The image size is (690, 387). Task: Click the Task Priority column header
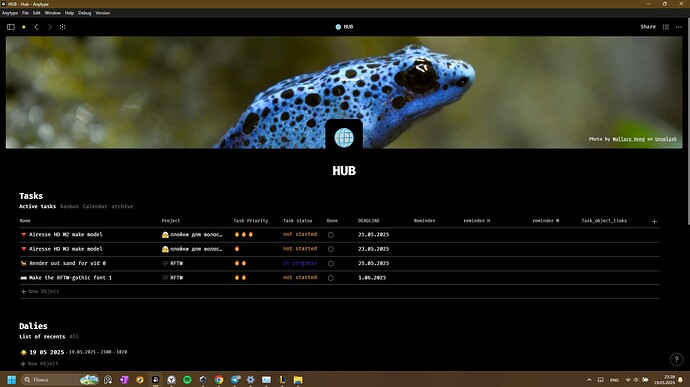(x=251, y=221)
